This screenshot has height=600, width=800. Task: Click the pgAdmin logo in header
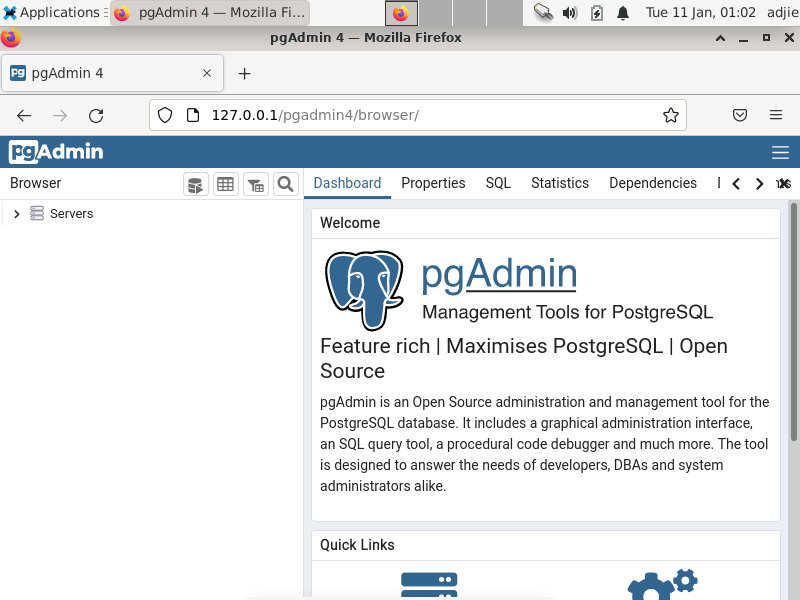click(x=56, y=152)
